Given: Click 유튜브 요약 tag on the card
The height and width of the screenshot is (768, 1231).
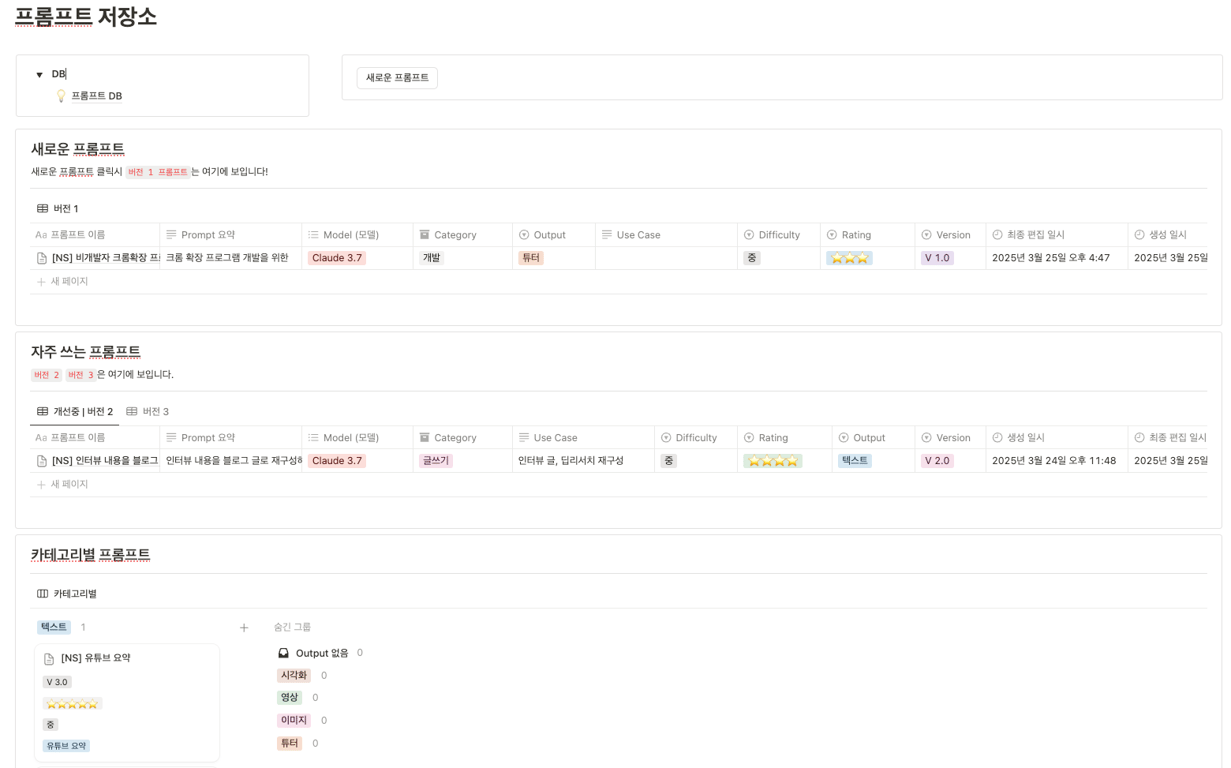Looking at the screenshot, I should [x=66, y=746].
